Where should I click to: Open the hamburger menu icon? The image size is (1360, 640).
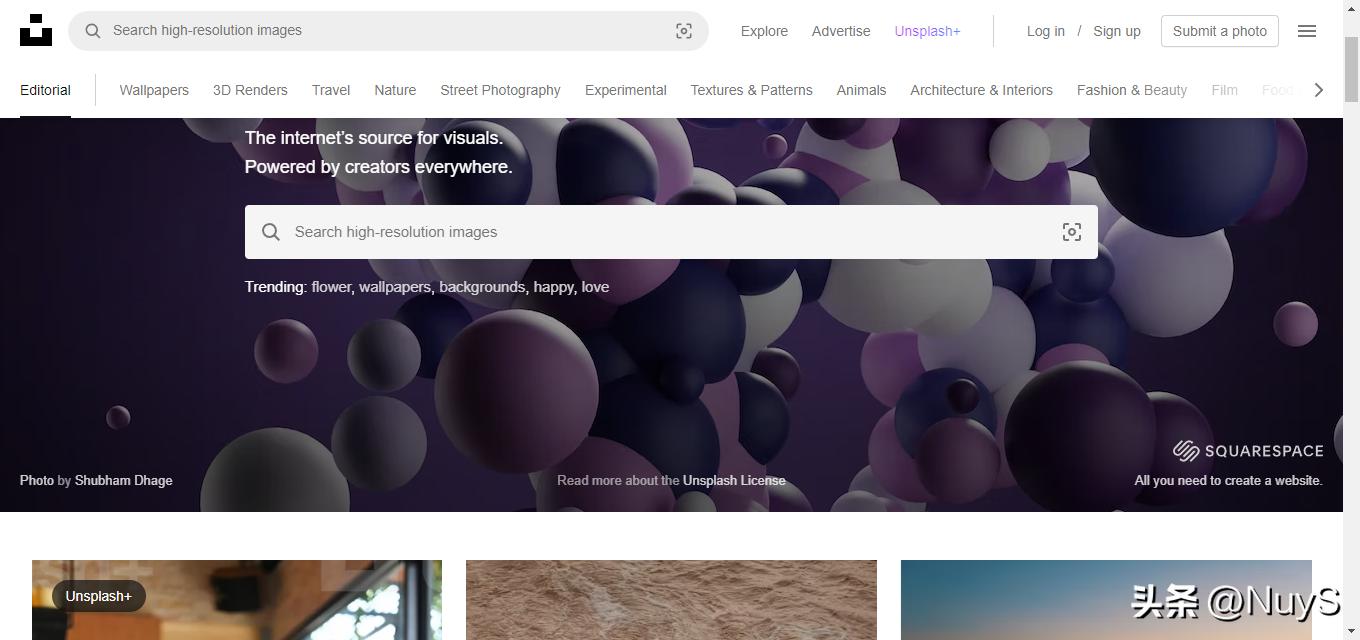1307,31
